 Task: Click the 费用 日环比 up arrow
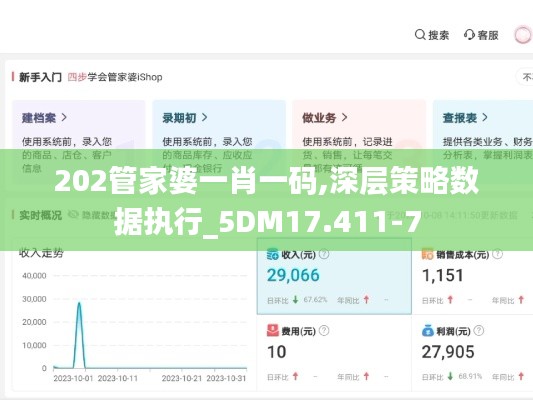coord(295,376)
